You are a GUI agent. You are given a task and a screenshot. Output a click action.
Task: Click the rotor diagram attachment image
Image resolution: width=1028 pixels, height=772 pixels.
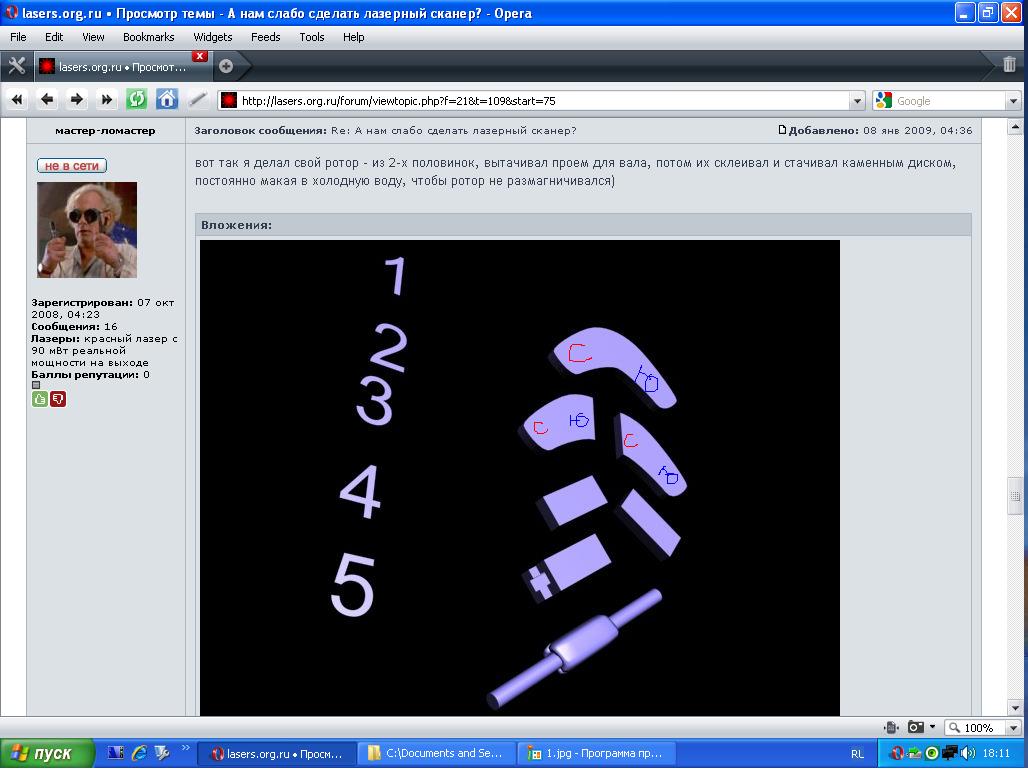point(519,477)
